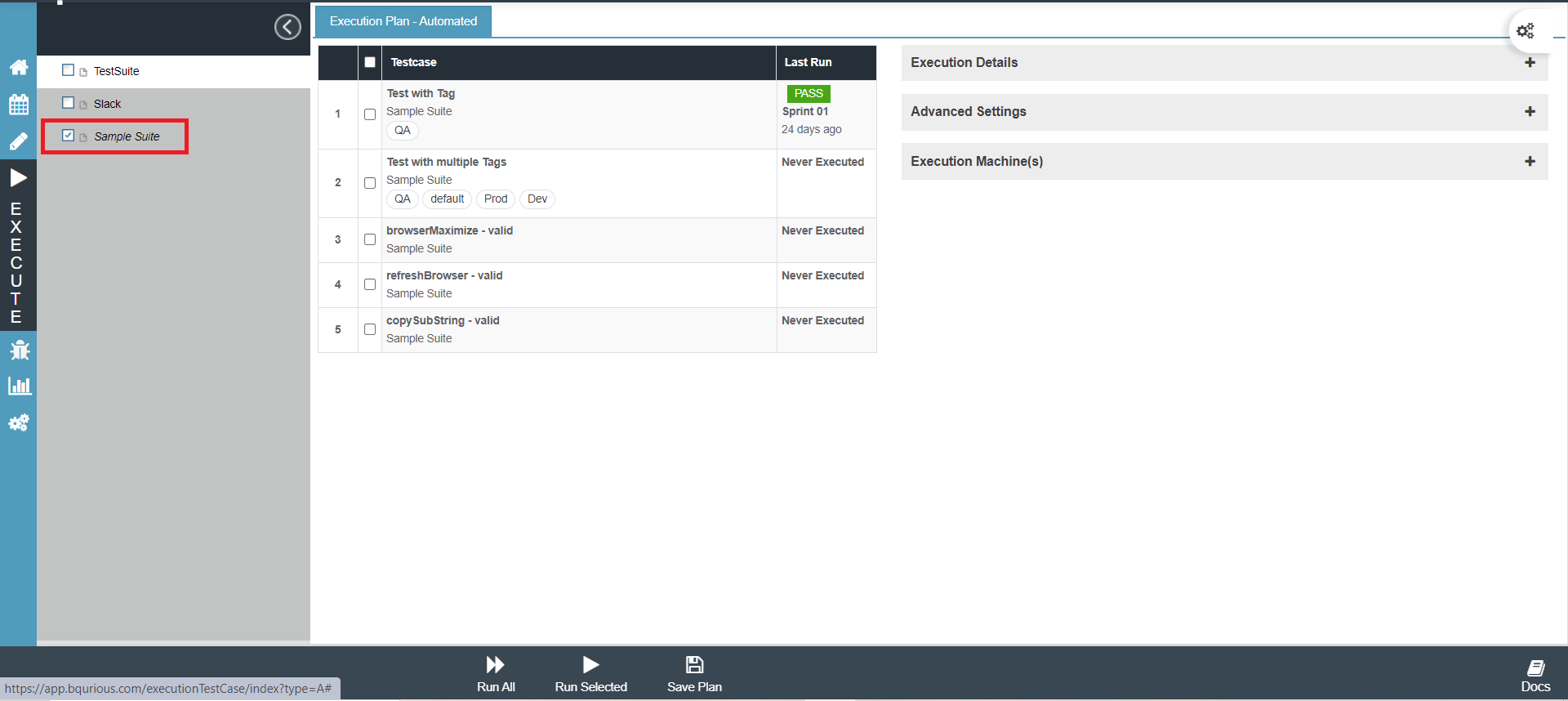1568x701 pixels.
Task: Select TestSuite in the suite tree
Action: 117,71
